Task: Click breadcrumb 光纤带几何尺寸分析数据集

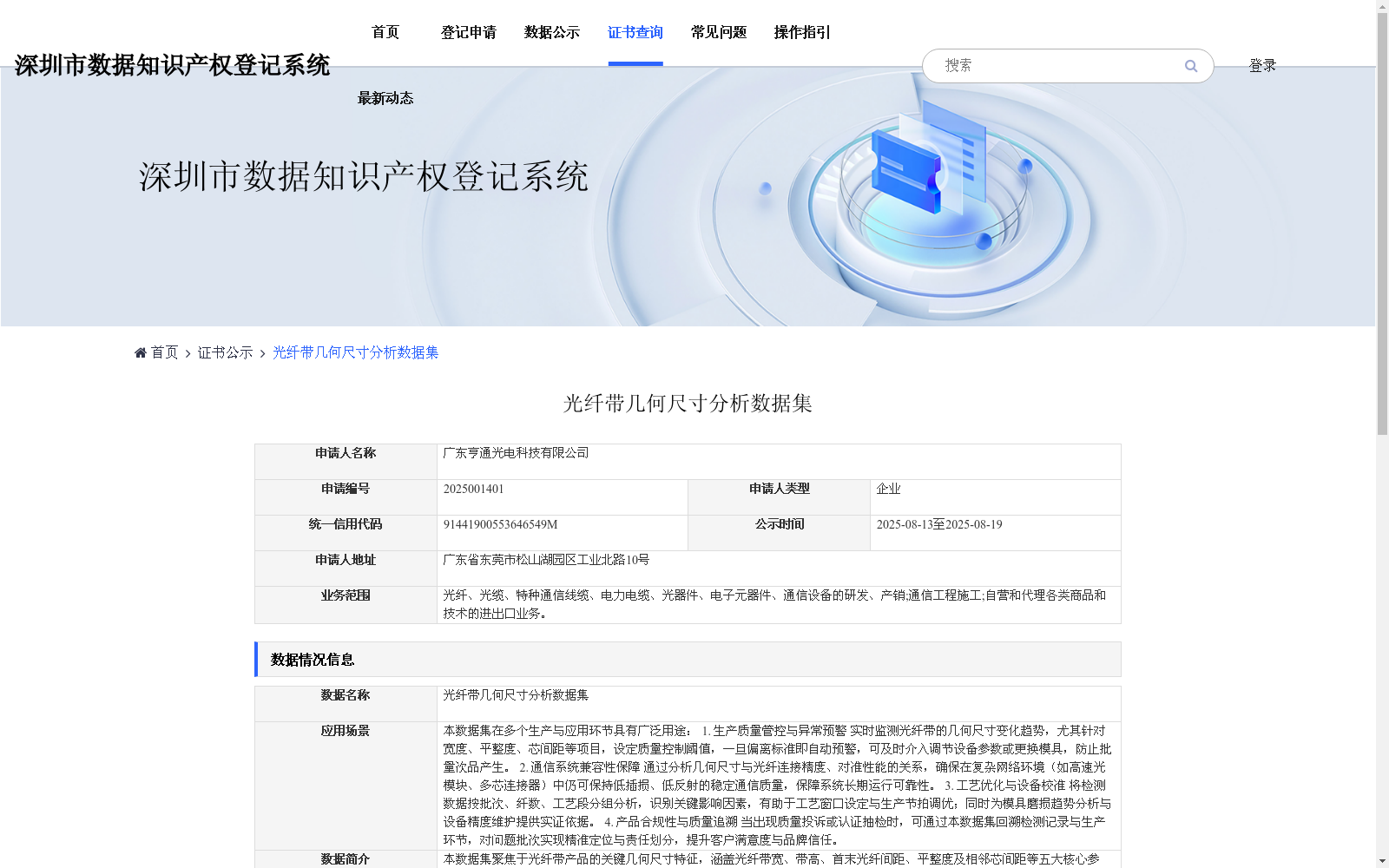Action: (356, 352)
